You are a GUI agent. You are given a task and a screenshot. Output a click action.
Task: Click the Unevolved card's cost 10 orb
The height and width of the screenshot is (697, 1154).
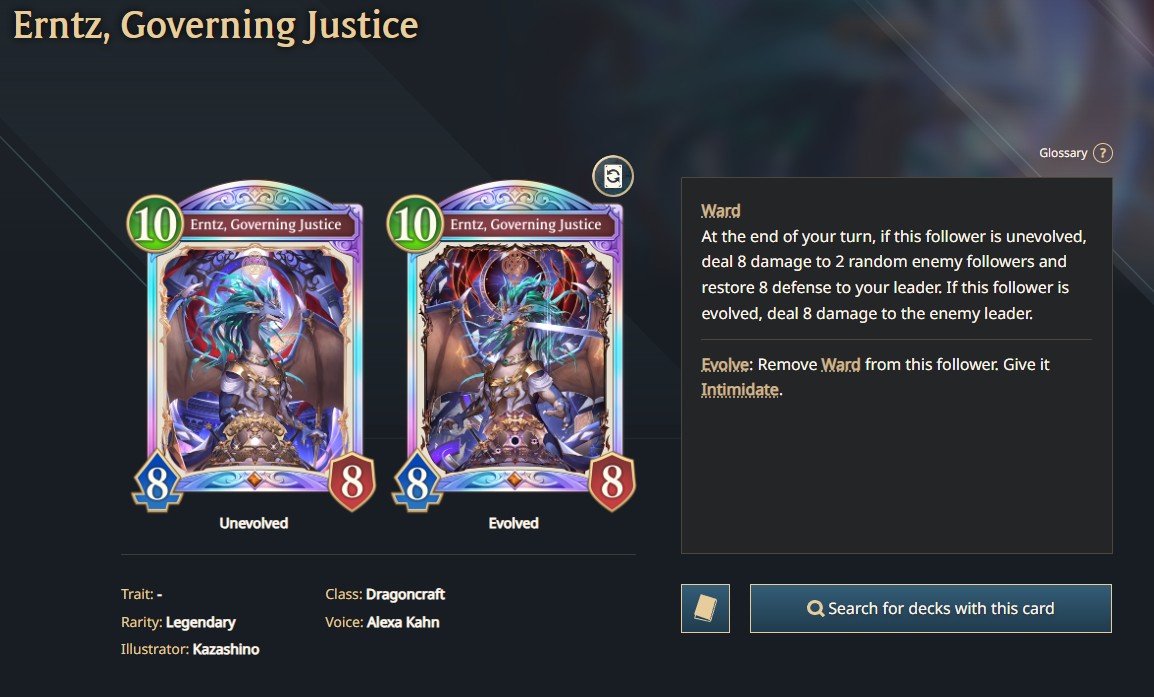coord(155,224)
